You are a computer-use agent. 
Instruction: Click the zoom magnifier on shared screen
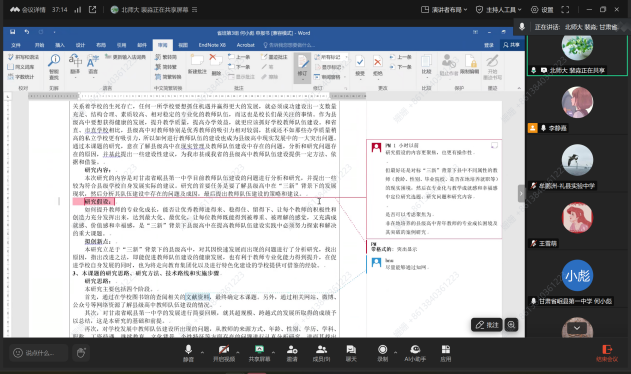(511, 325)
